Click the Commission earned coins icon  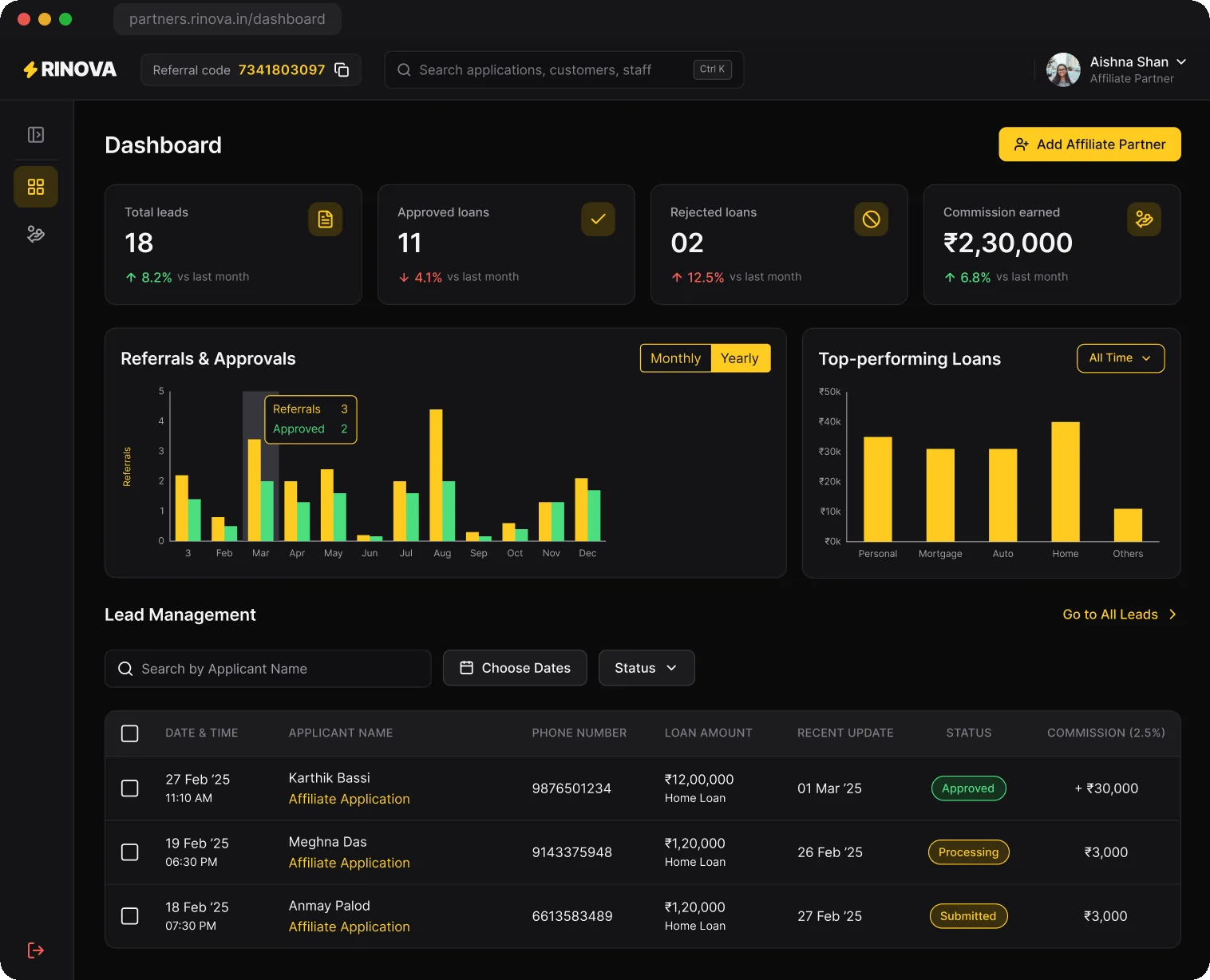point(1145,219)
